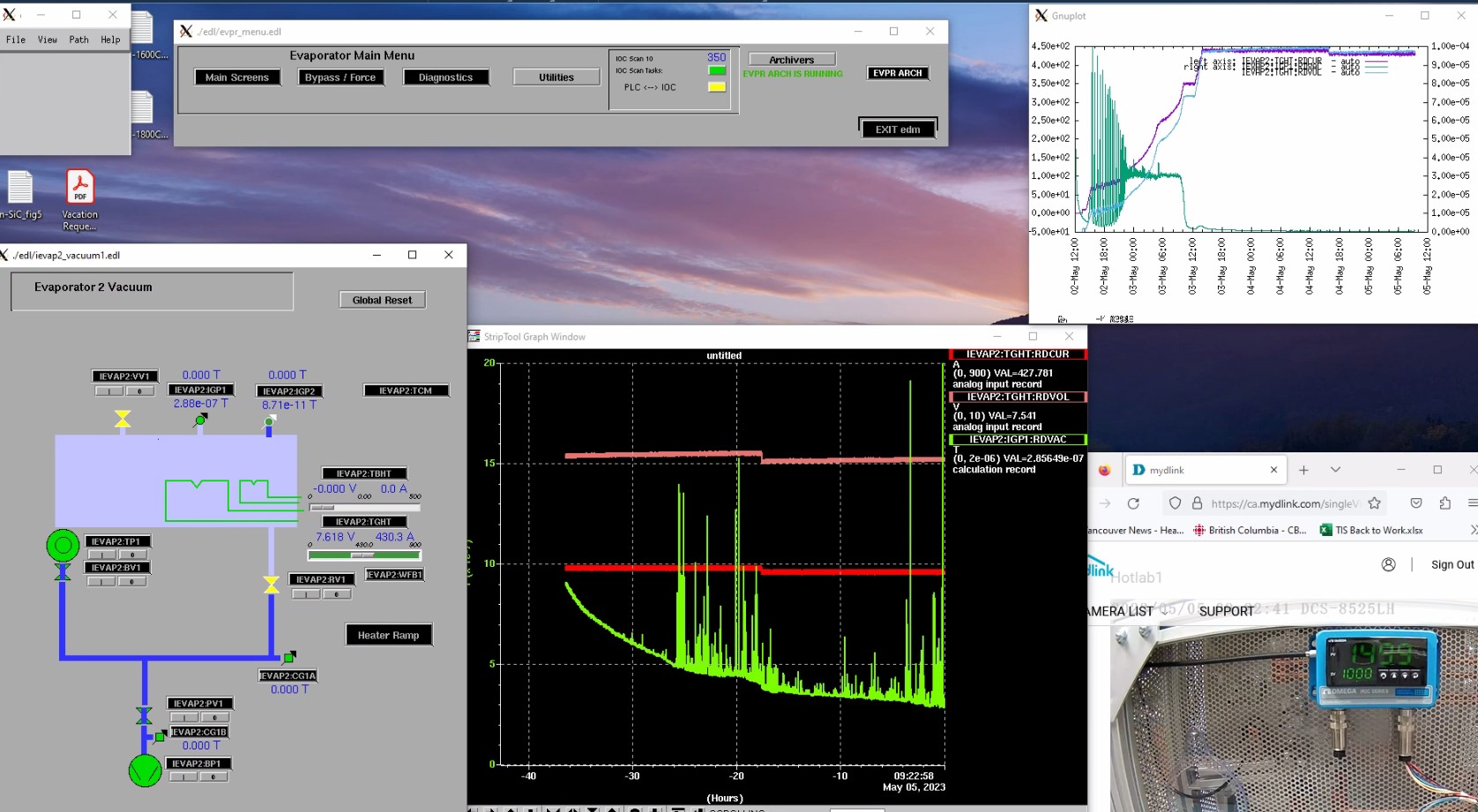The height and width of the screenshot is (812, 1478).
Task: Reload the mydlink page
Action: 1133,503
